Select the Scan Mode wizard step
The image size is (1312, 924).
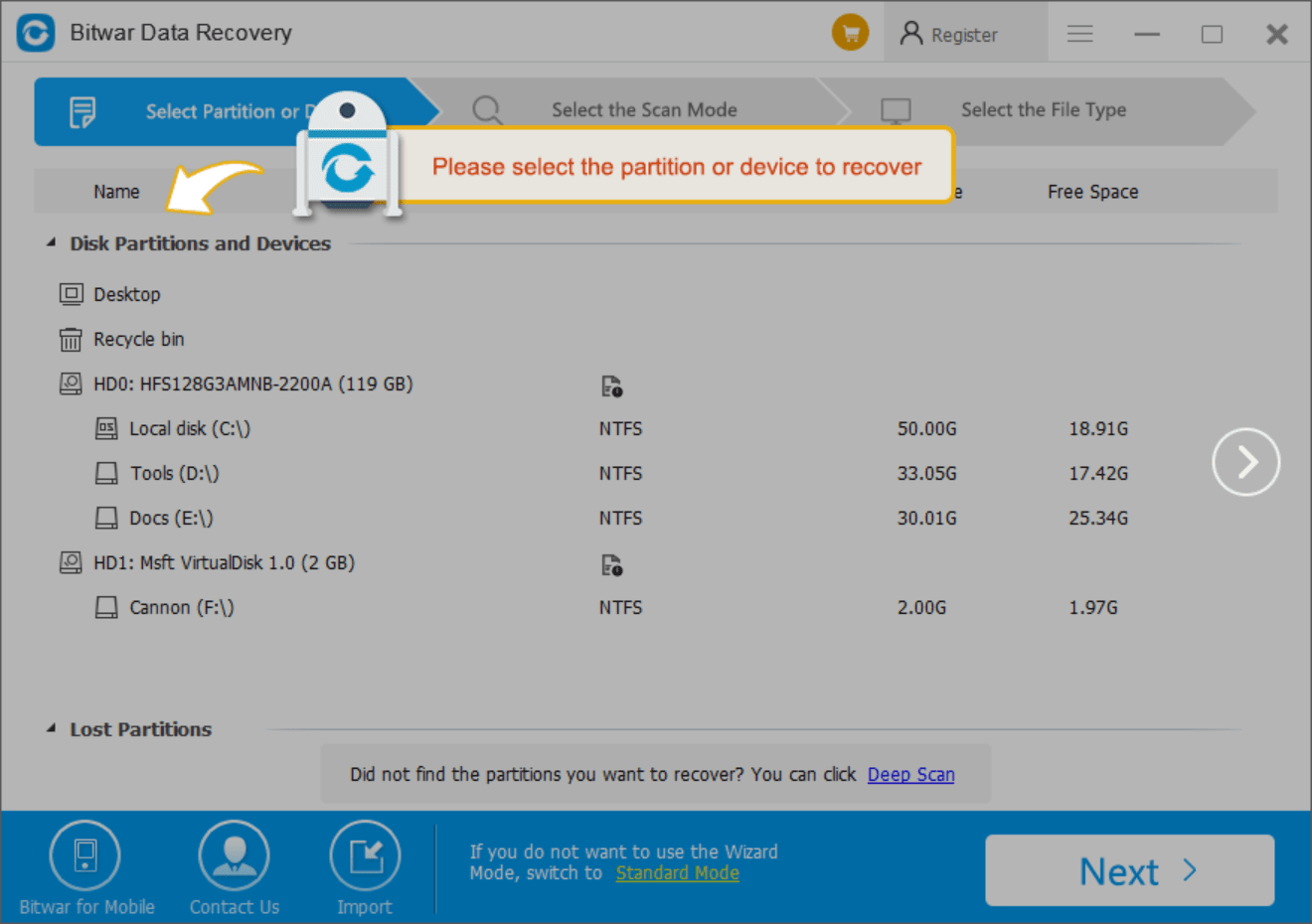coord(643,110)
